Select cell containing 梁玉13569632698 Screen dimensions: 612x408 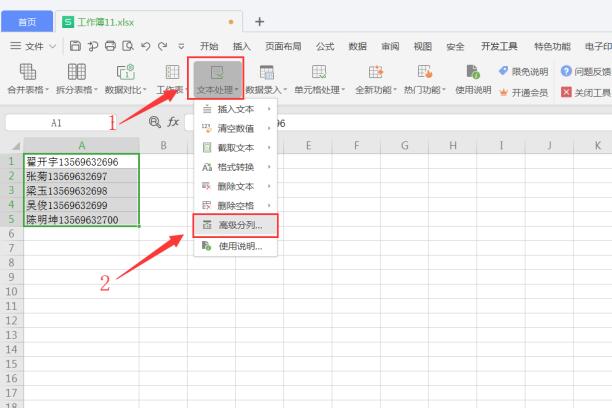[82, 191]
